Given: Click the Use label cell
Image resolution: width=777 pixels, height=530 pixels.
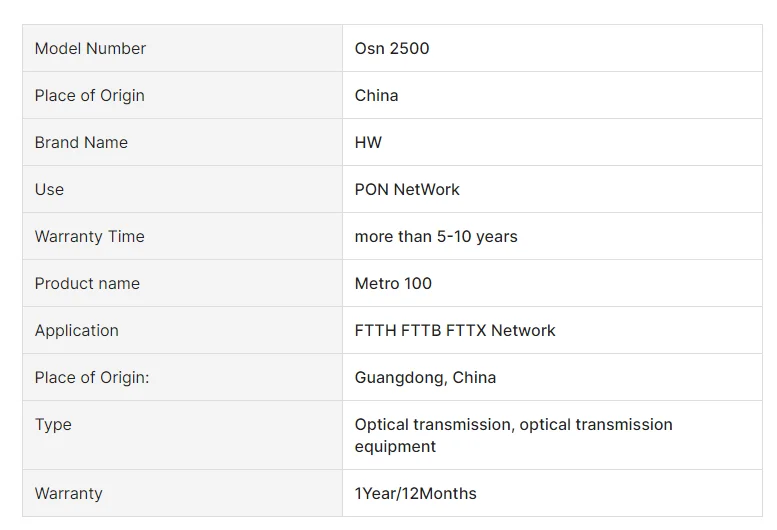Looking at the screenshot, I should point(182,189).
